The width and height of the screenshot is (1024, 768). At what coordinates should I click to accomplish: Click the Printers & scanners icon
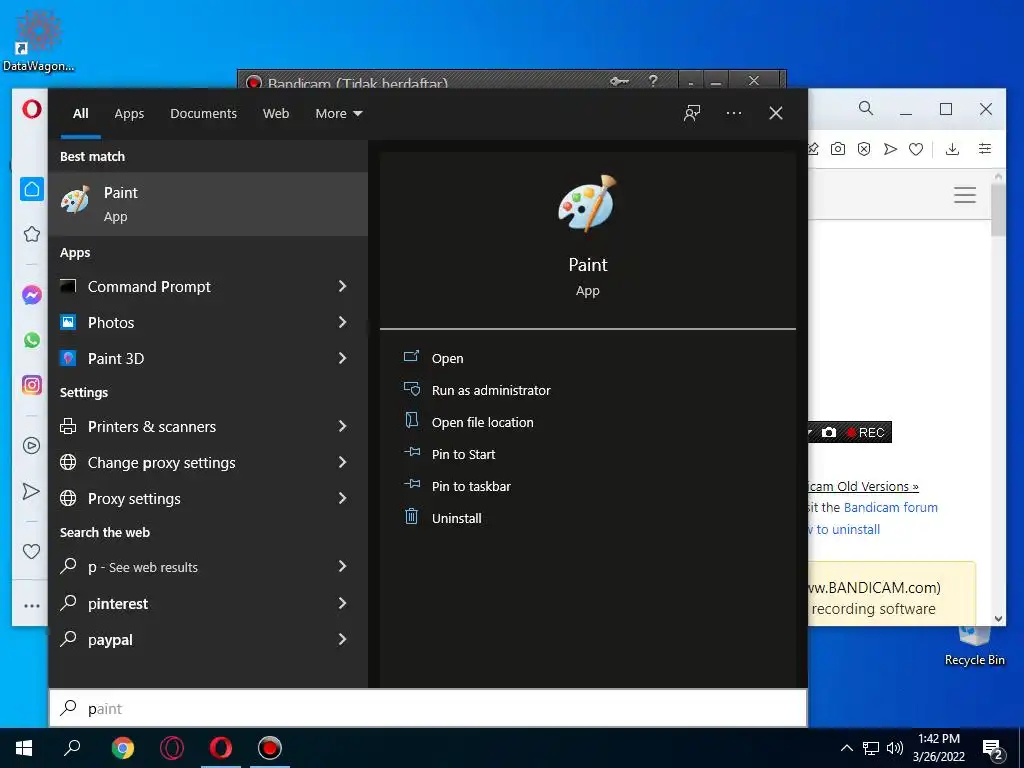point(68,426)
